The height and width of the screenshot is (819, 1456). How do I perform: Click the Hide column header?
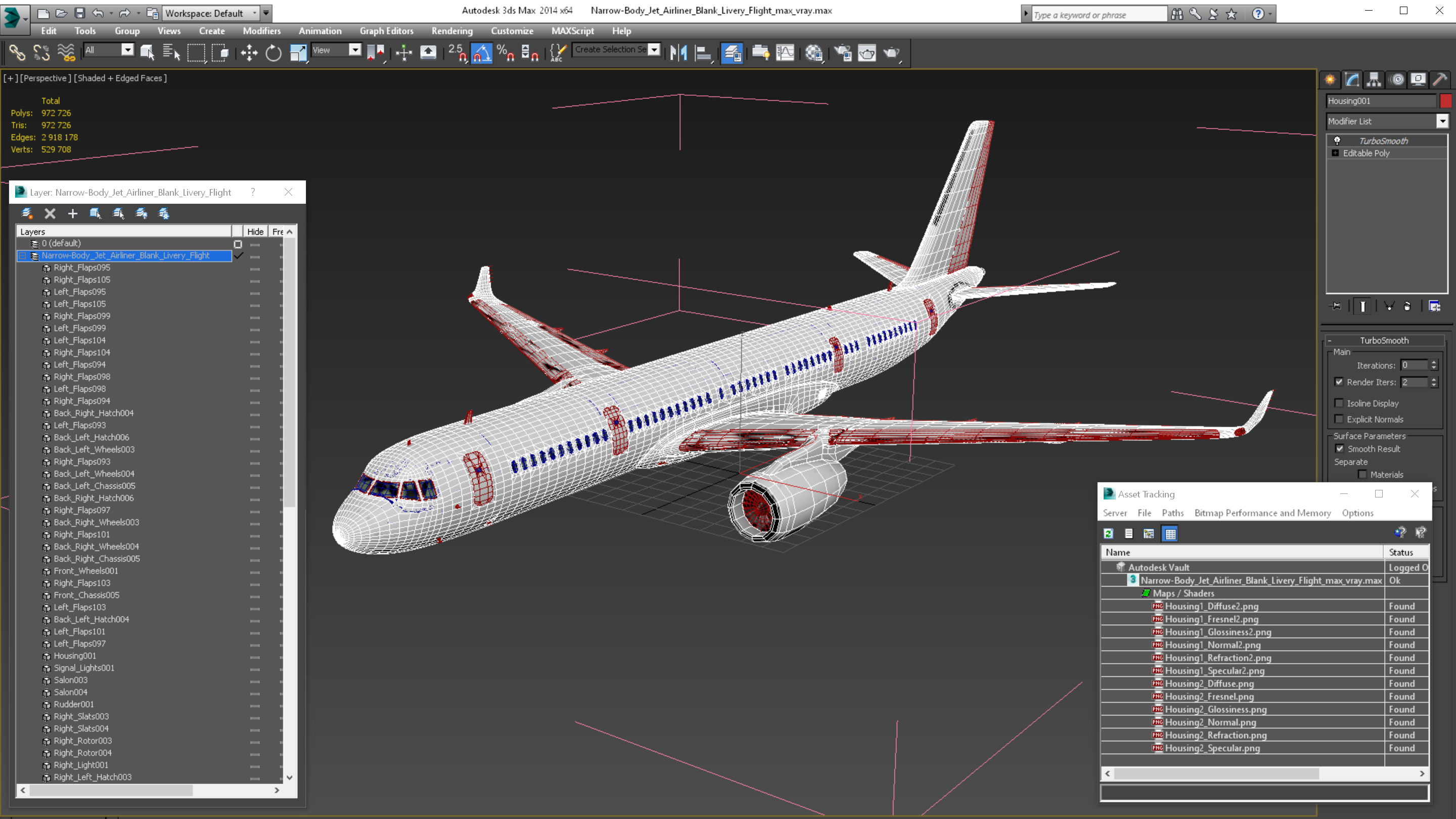coord(255,232)
